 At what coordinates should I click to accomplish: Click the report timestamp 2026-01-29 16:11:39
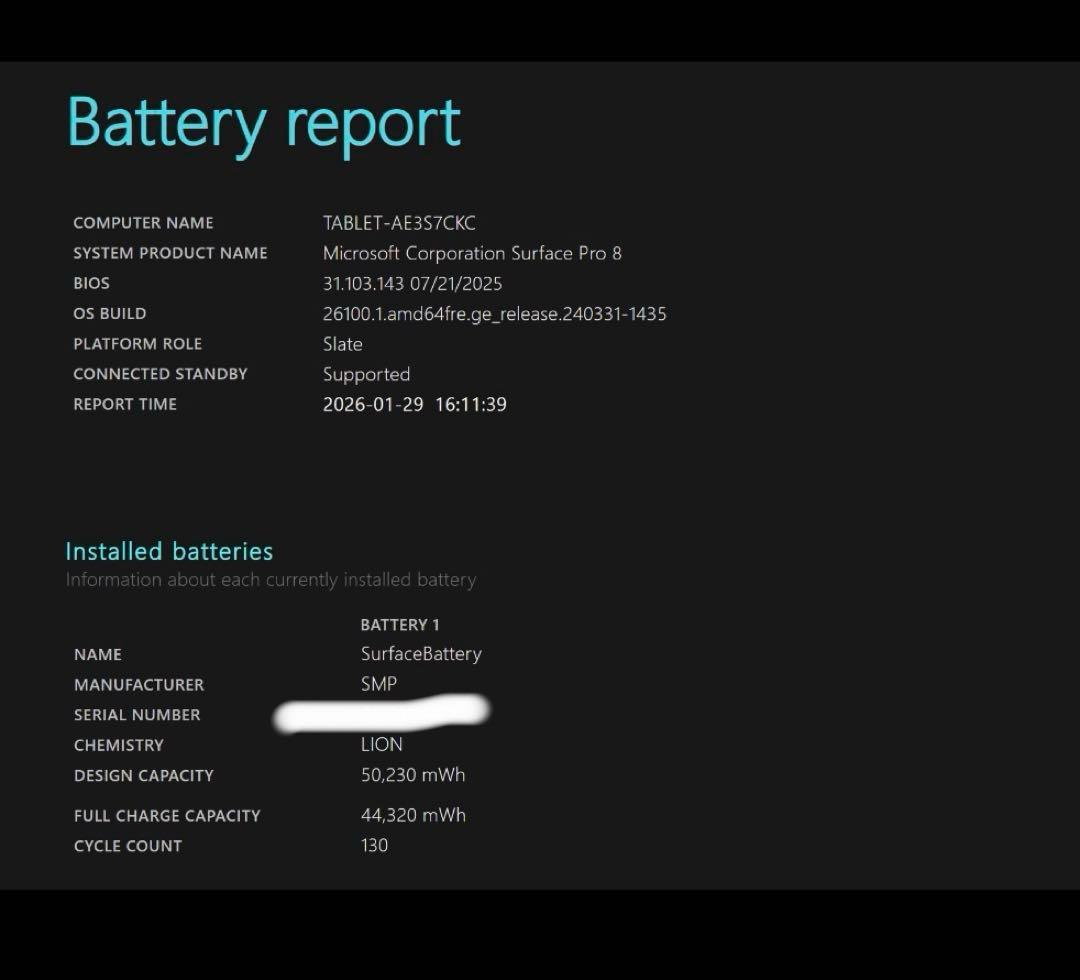pyautogui.click(x=415, y=405)
